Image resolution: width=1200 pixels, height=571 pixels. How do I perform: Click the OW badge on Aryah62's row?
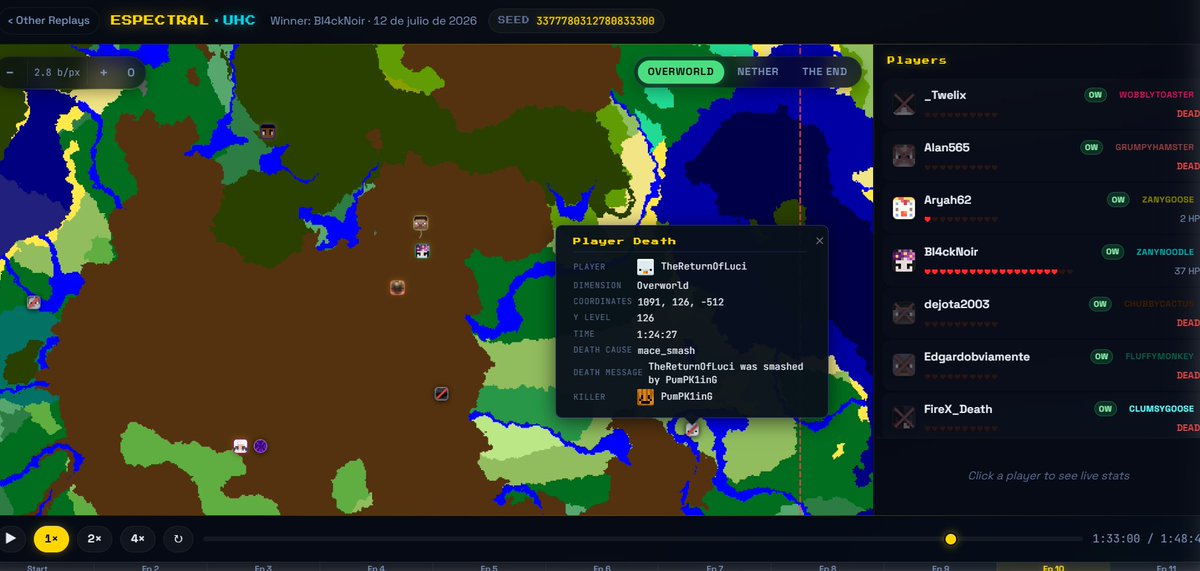pyautogui.click(x=1118, y=200)
